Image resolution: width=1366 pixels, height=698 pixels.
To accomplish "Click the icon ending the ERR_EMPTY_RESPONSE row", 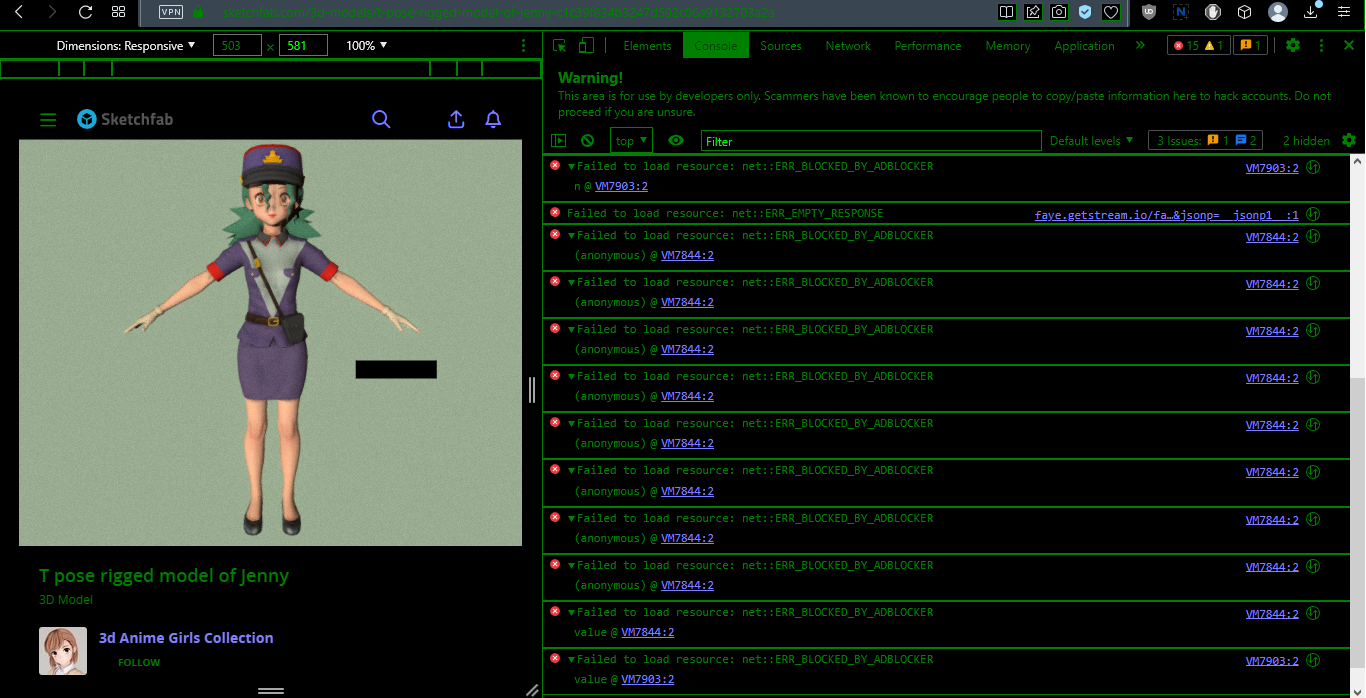I will (1314, 214).
